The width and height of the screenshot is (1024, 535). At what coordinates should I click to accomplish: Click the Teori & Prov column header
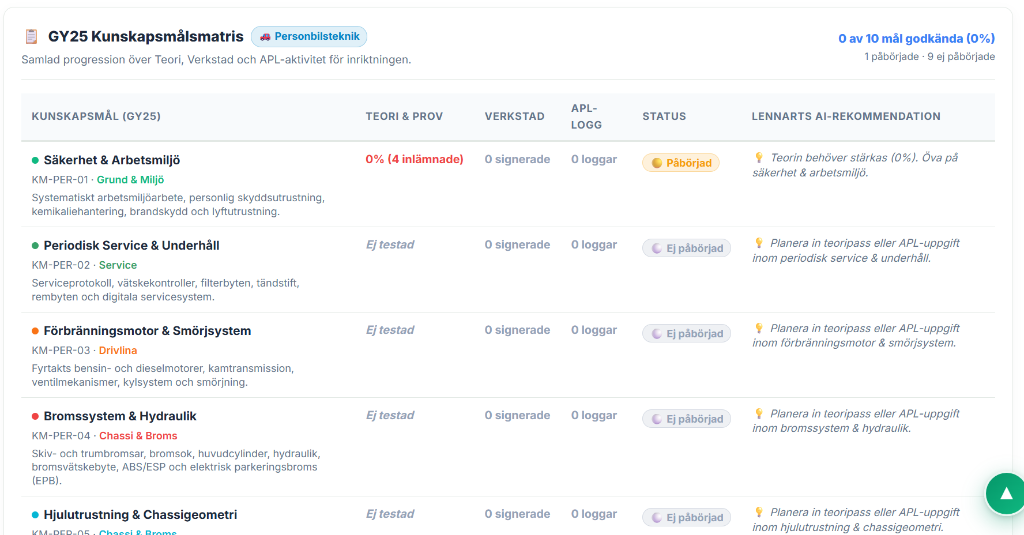coord(404,116)
